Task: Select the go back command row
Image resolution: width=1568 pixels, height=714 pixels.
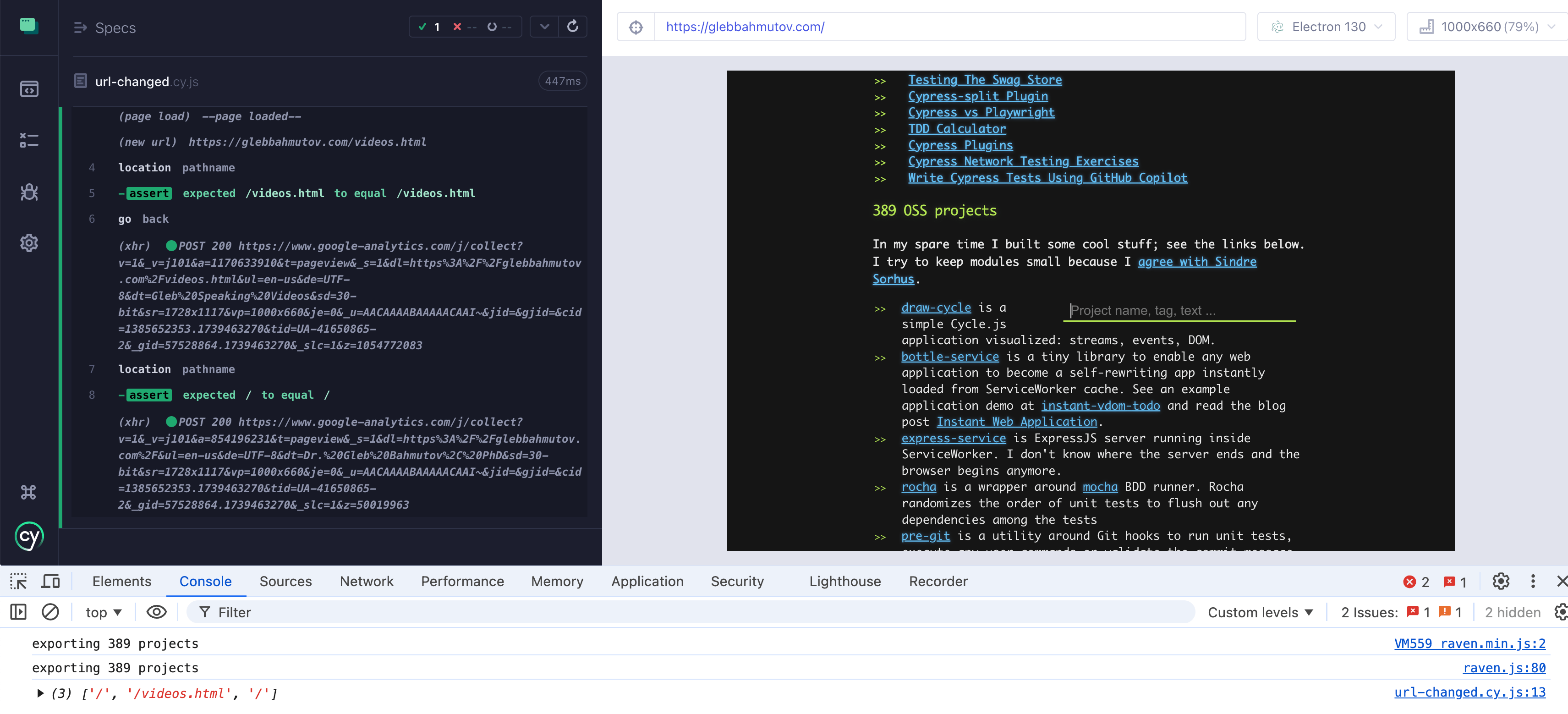Action: point(329,219)
